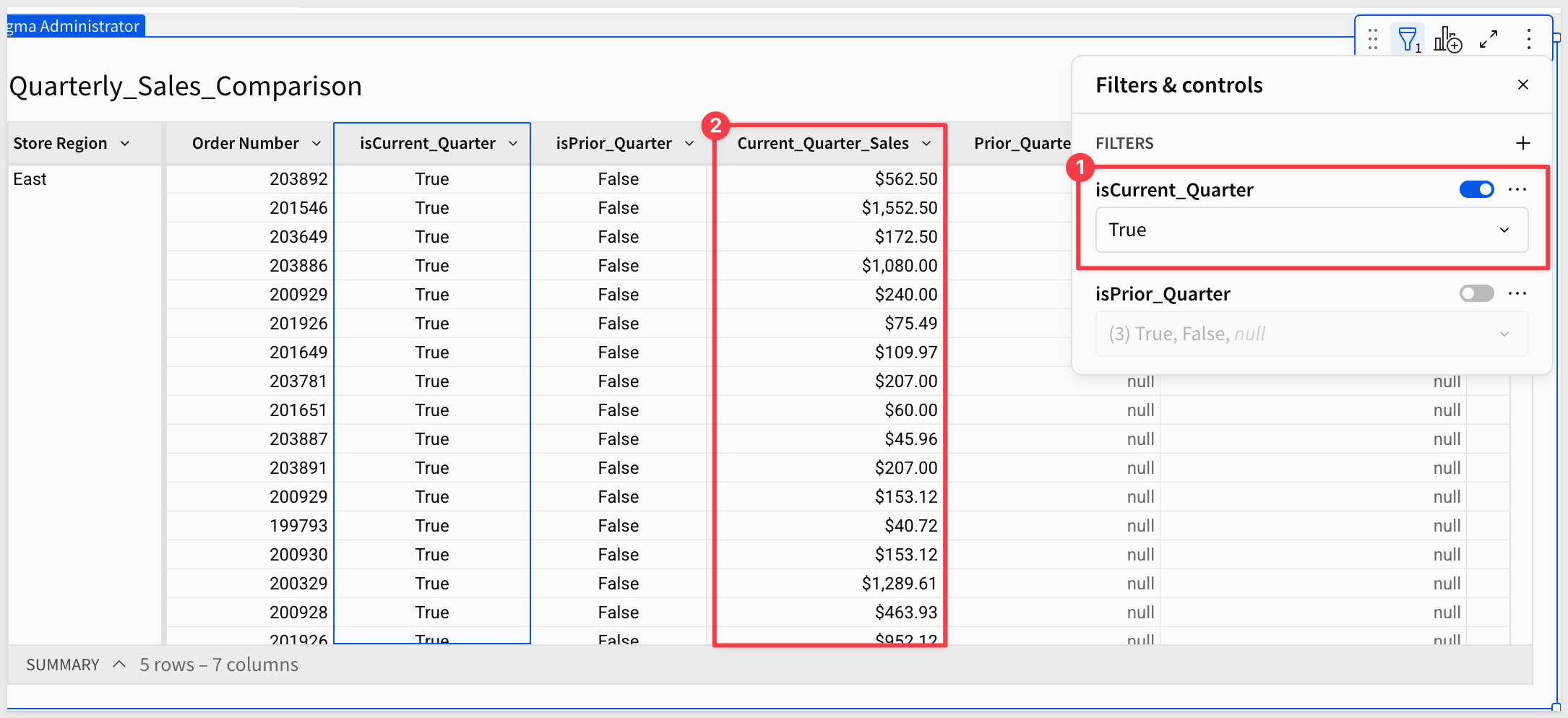The image size is (1568, 718).
Task: Open more options for isCurrent_Quarter filter
Action: tap(1517, 189)
